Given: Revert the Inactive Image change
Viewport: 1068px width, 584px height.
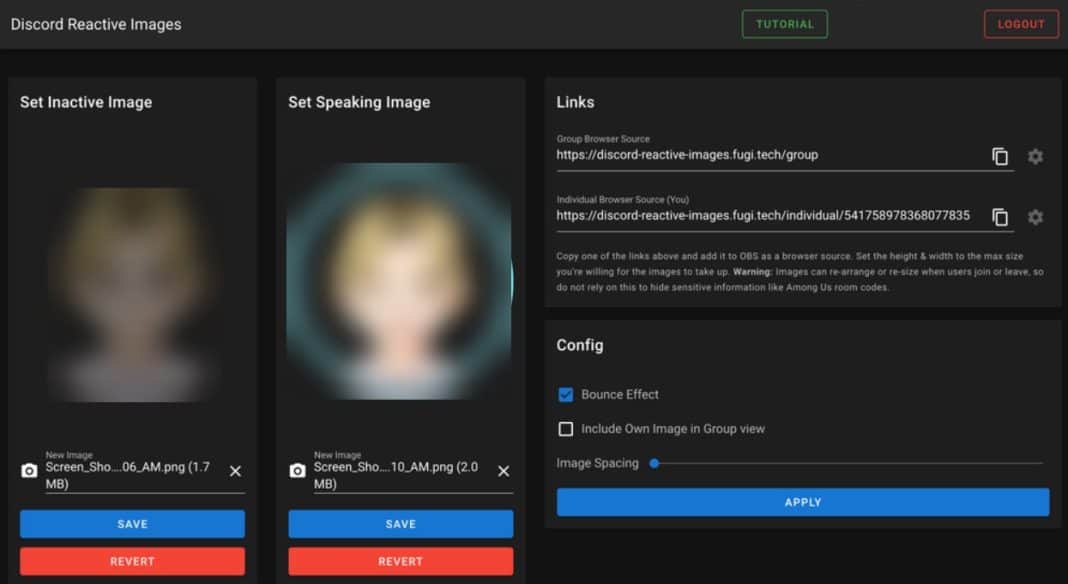Looking at the screenshot, I should pyautogui.click(x=132, y=561).
